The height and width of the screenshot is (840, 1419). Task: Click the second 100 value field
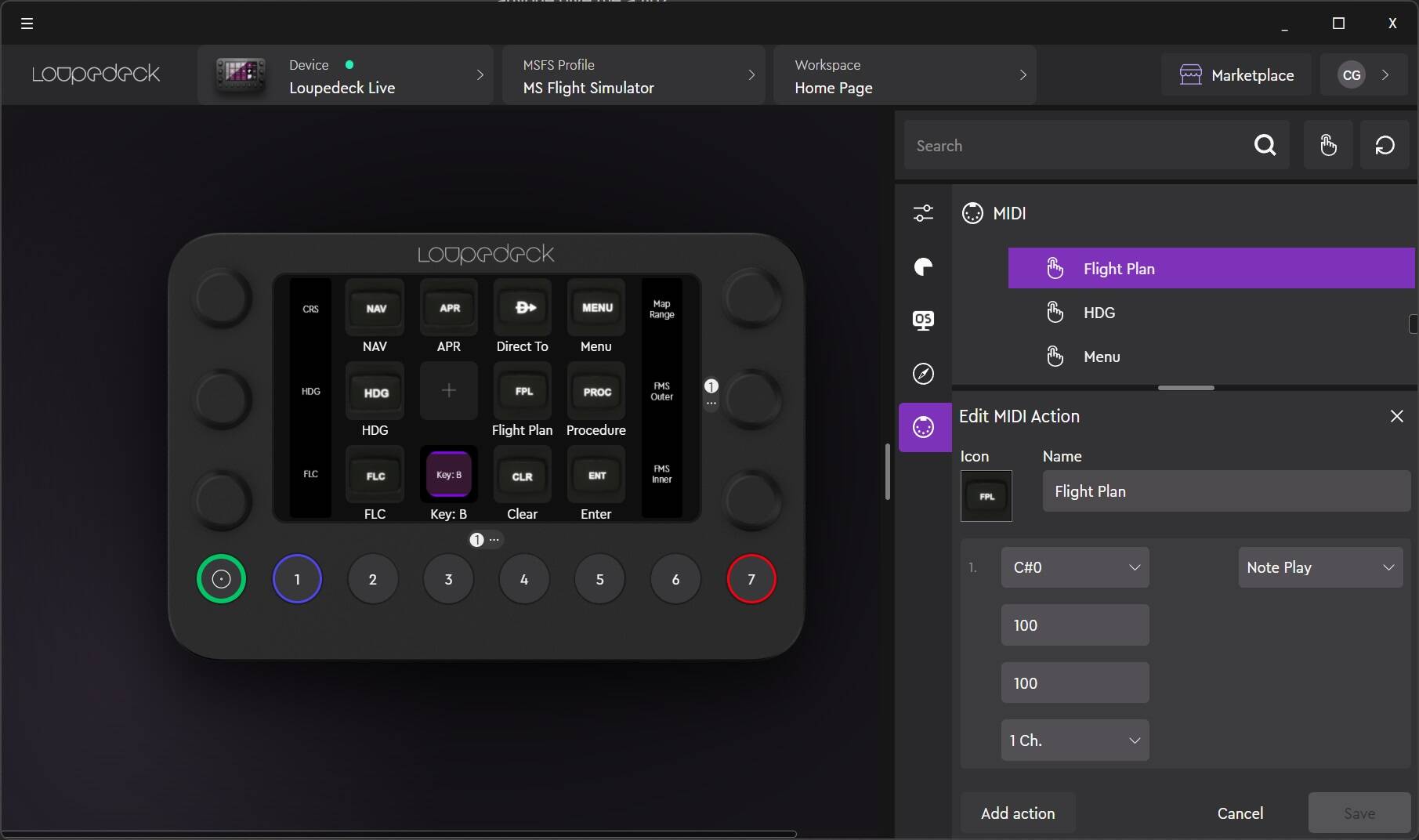pos(1075,682)
